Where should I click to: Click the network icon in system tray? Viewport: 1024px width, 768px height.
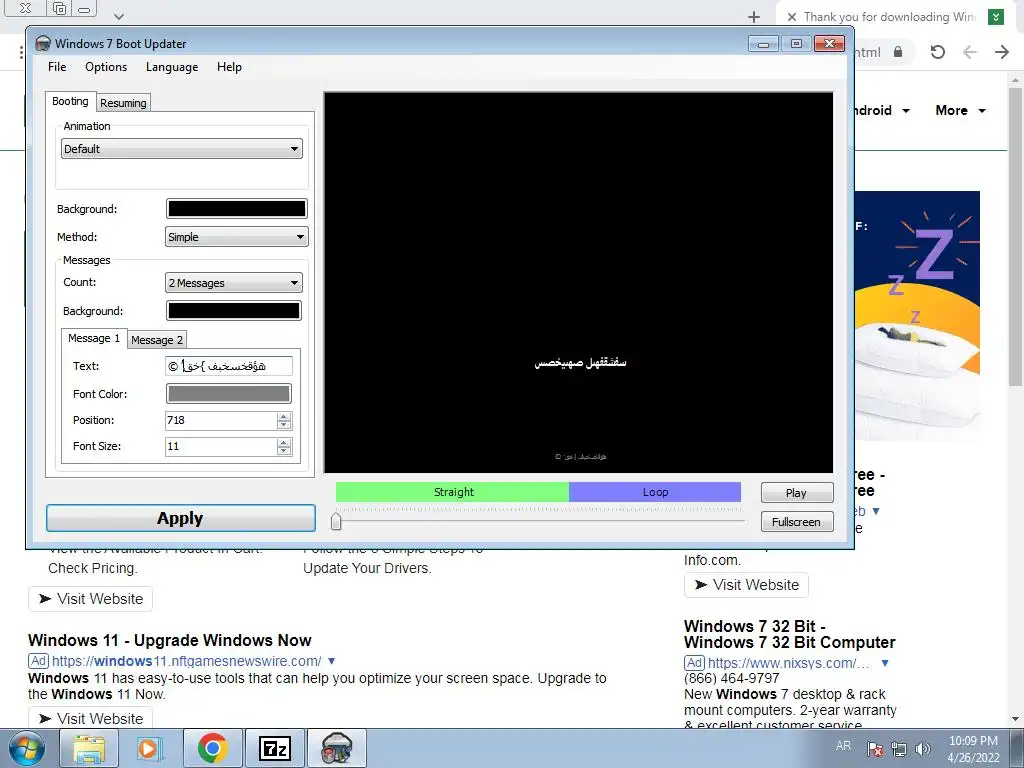[899, 748]
